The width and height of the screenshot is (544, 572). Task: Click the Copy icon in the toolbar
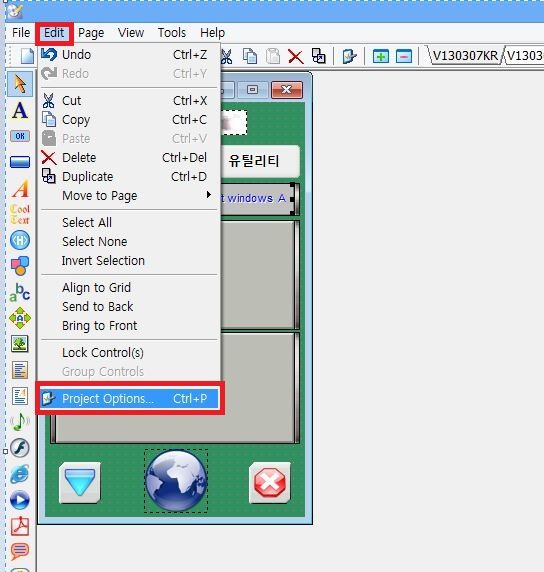pos(250,57)
